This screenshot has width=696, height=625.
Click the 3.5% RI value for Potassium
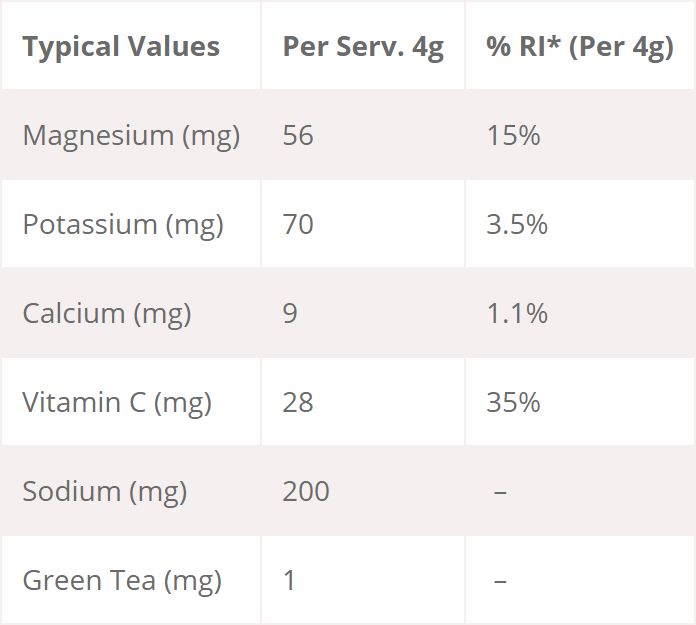(x=517, y=225)
